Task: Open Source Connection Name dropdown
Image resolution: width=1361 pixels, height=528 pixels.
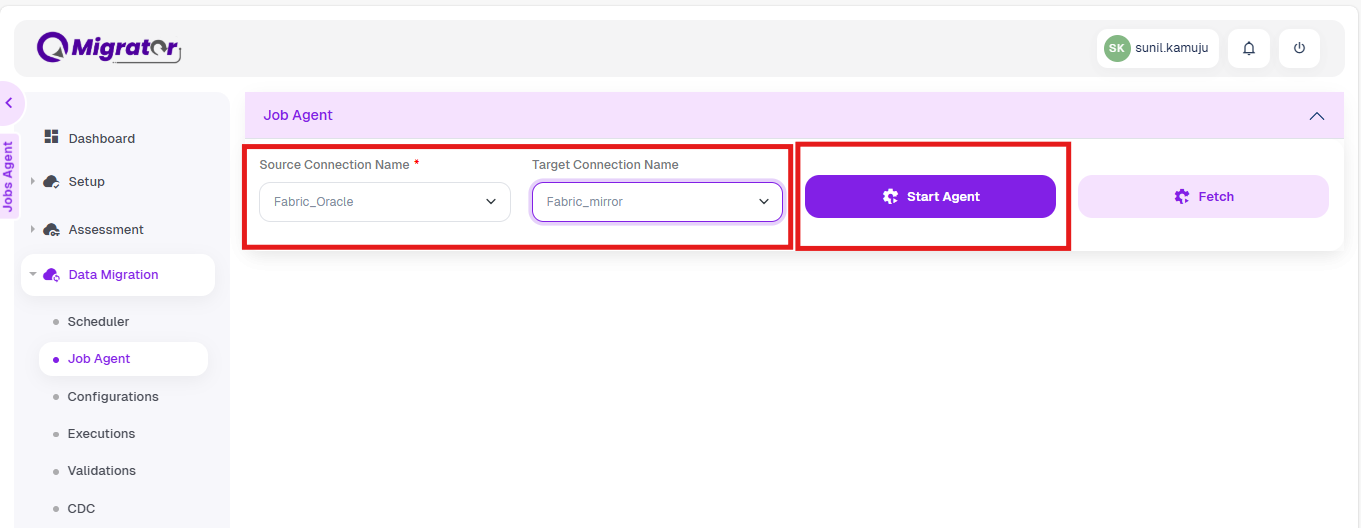Action: [x=385, y=202]
